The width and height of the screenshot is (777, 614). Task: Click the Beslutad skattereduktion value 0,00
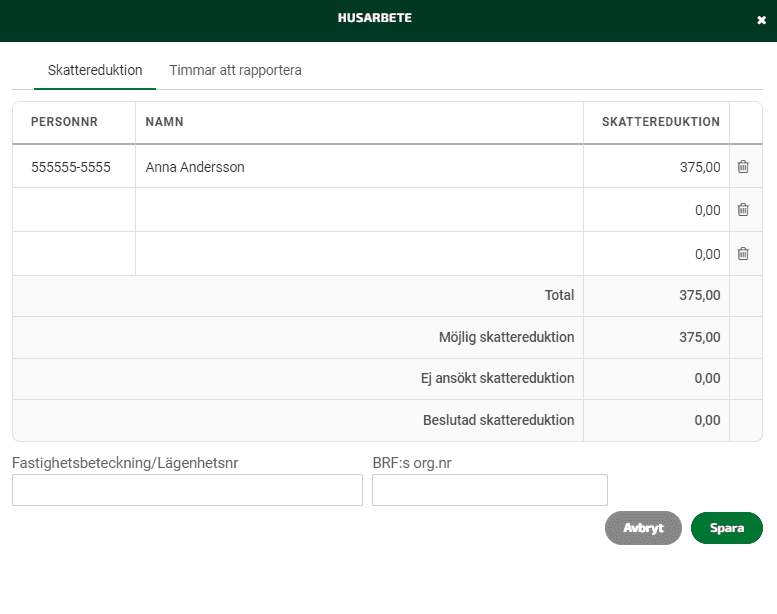pos(707,420)
